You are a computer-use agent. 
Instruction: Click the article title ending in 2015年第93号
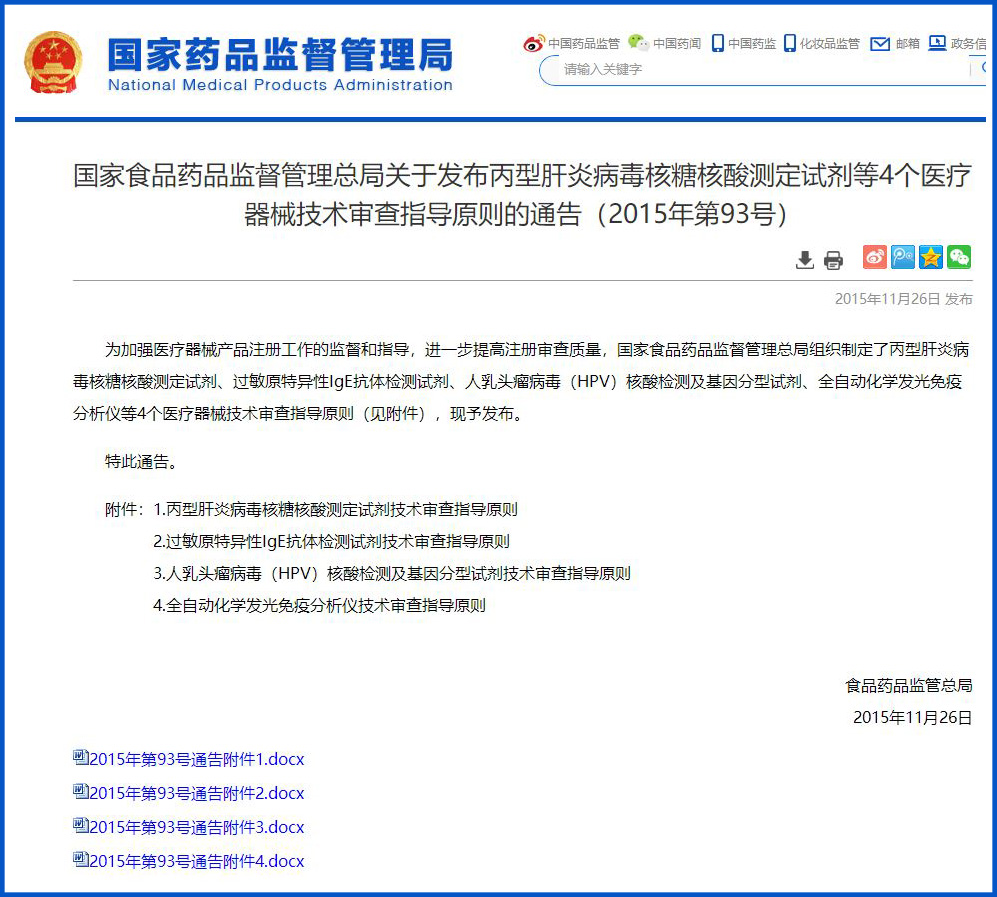click(522, 195)
